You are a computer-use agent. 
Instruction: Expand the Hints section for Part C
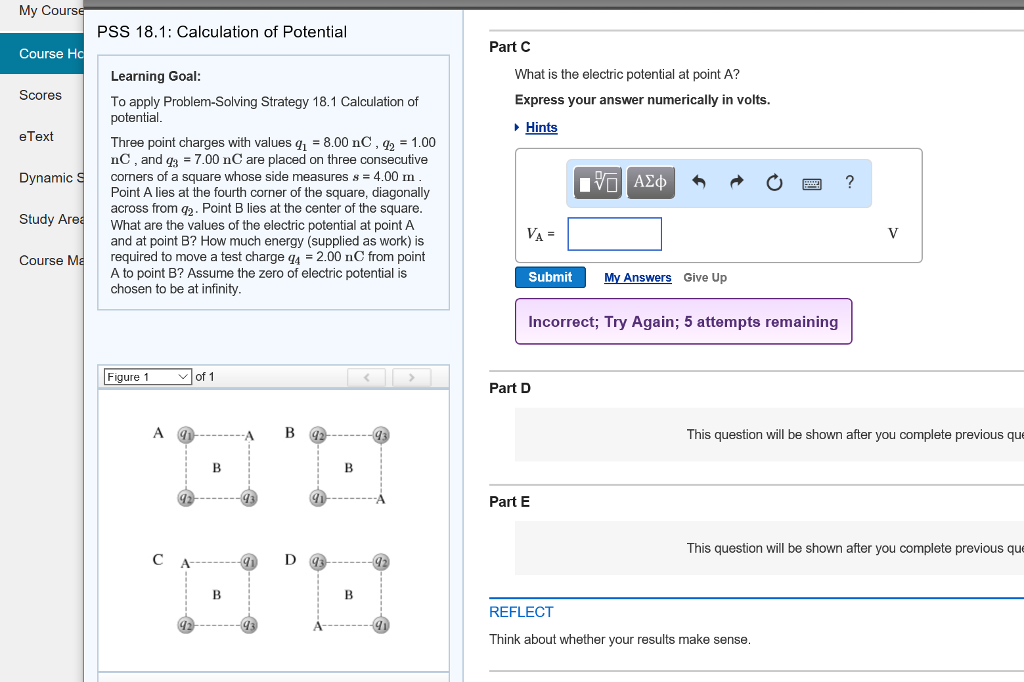pos(540,127)
